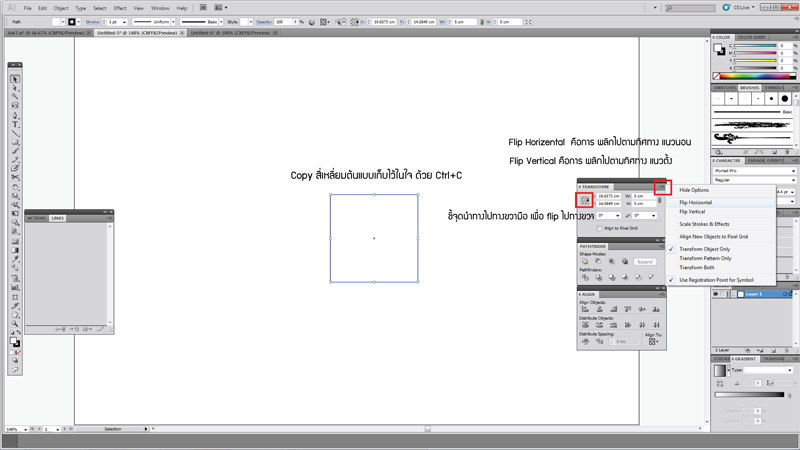The image size is (800, 450).
Task: Switch to the Swatches panel tab
Action: (724, 88)
